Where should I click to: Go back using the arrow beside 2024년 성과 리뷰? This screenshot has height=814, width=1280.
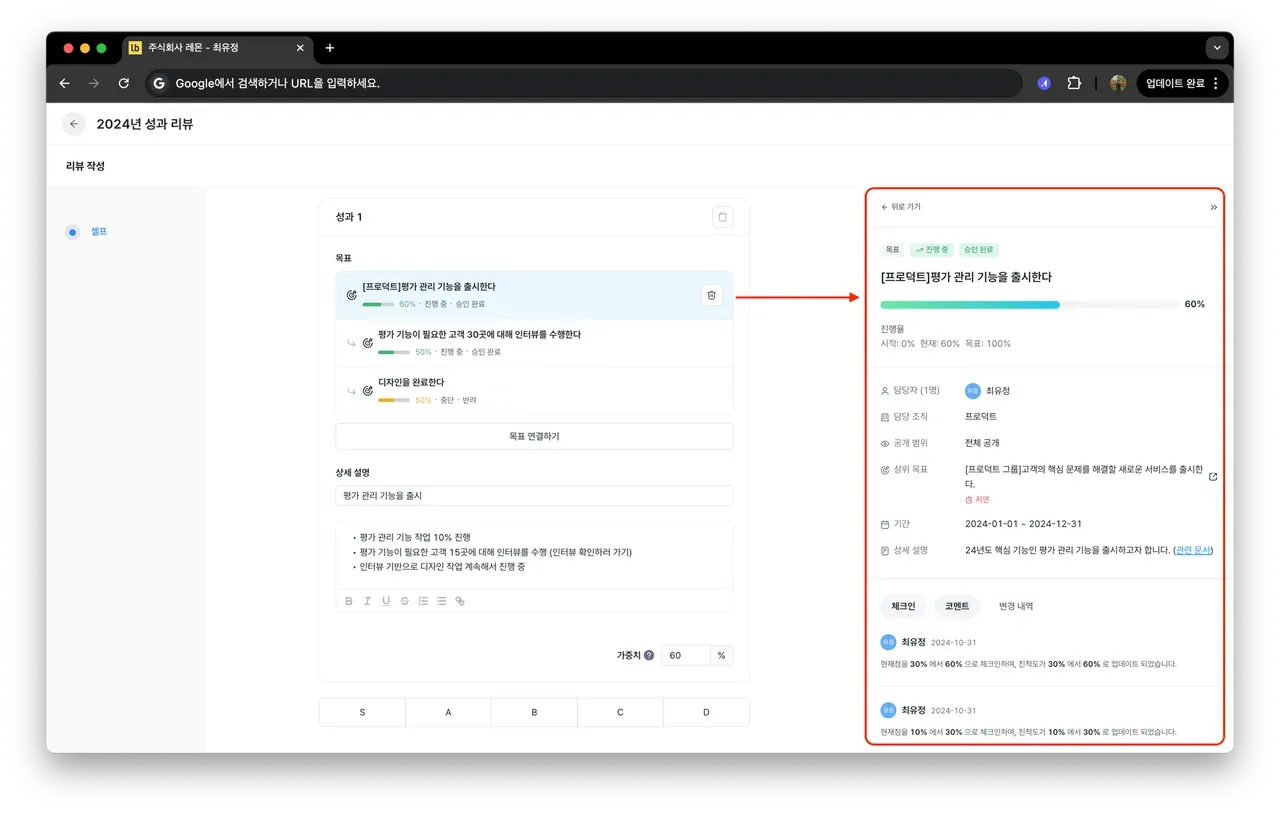click(x=74, y=124)
